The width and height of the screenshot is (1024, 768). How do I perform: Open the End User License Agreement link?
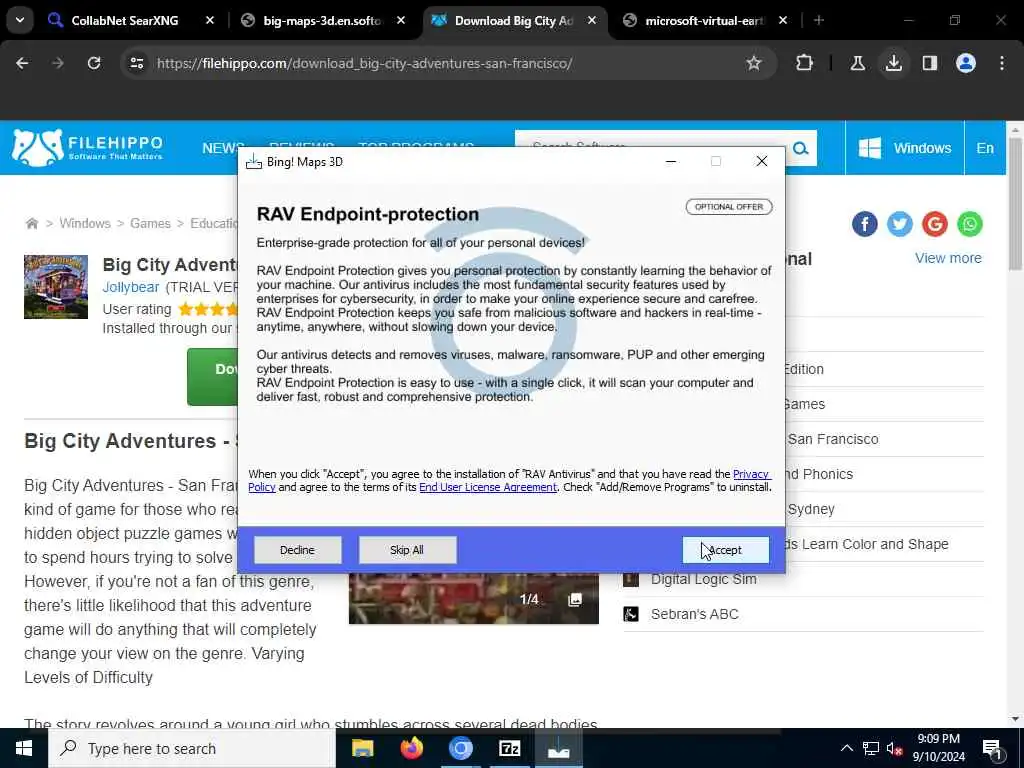(488, 487)
